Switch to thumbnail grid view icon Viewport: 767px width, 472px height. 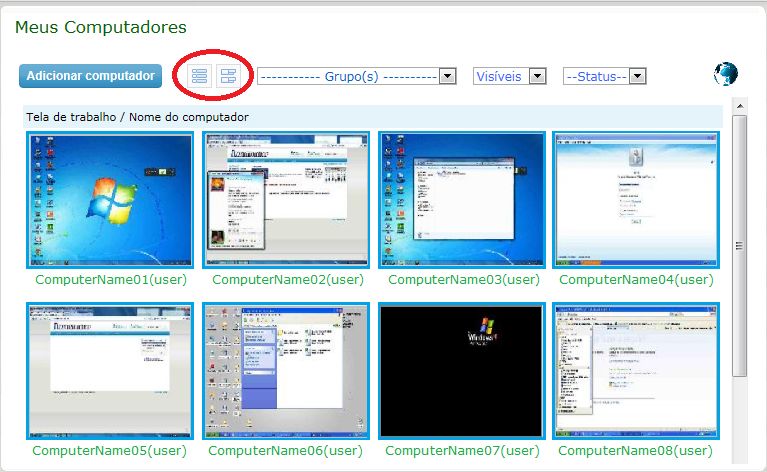[228, 76]
